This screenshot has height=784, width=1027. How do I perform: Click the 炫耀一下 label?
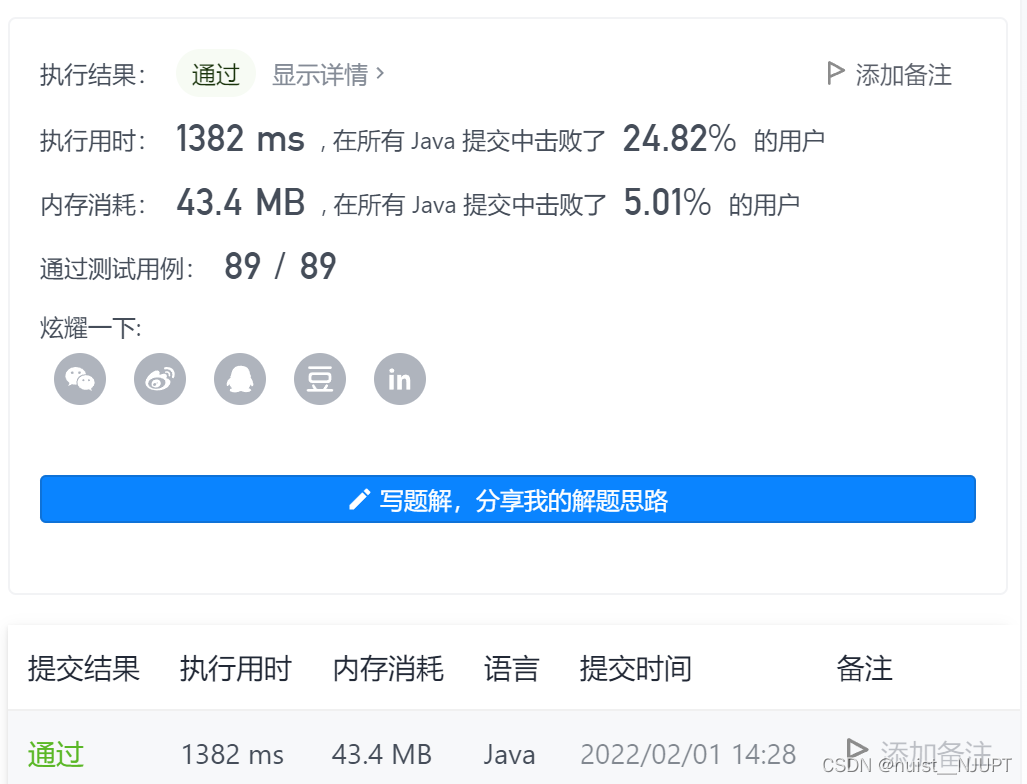(90, 327)
